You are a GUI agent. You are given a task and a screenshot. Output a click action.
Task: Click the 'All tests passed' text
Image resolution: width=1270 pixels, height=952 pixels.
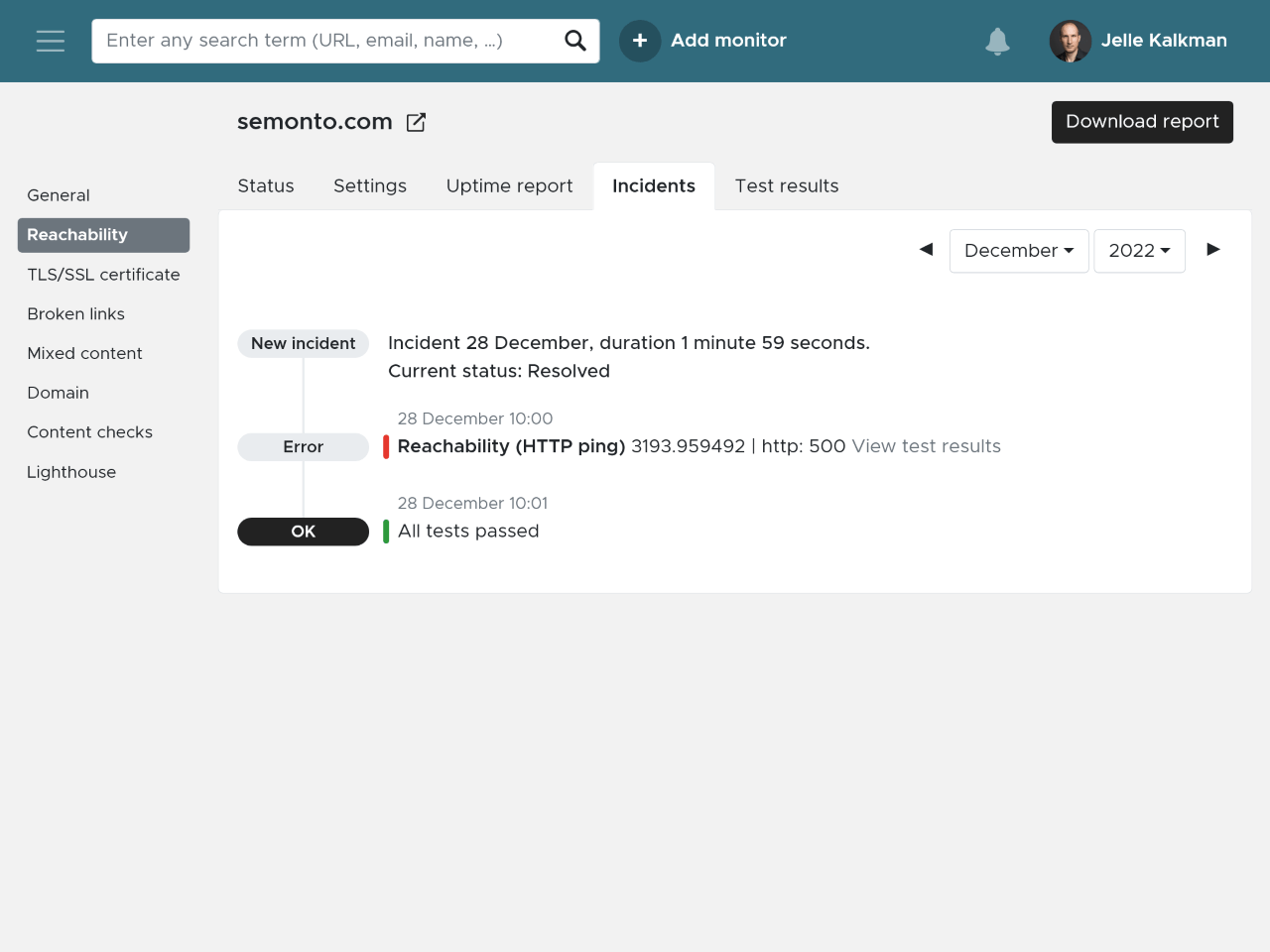click(x=468, y=532)
